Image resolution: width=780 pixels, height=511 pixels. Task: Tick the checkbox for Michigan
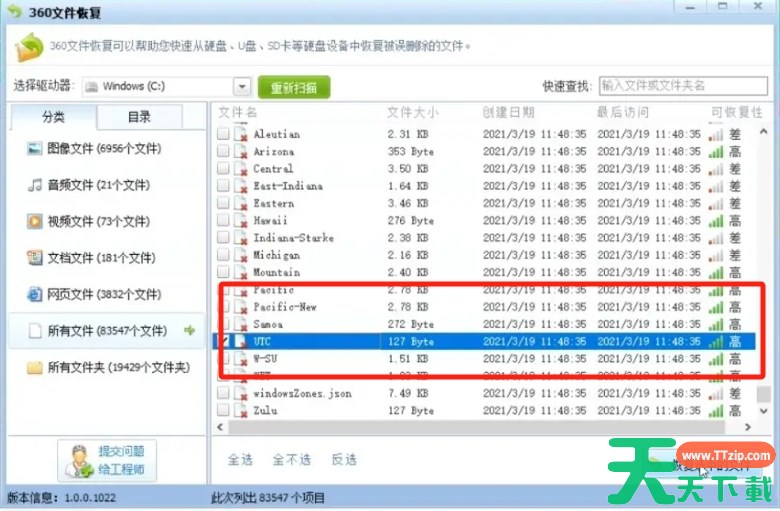[x=223, y=255]
